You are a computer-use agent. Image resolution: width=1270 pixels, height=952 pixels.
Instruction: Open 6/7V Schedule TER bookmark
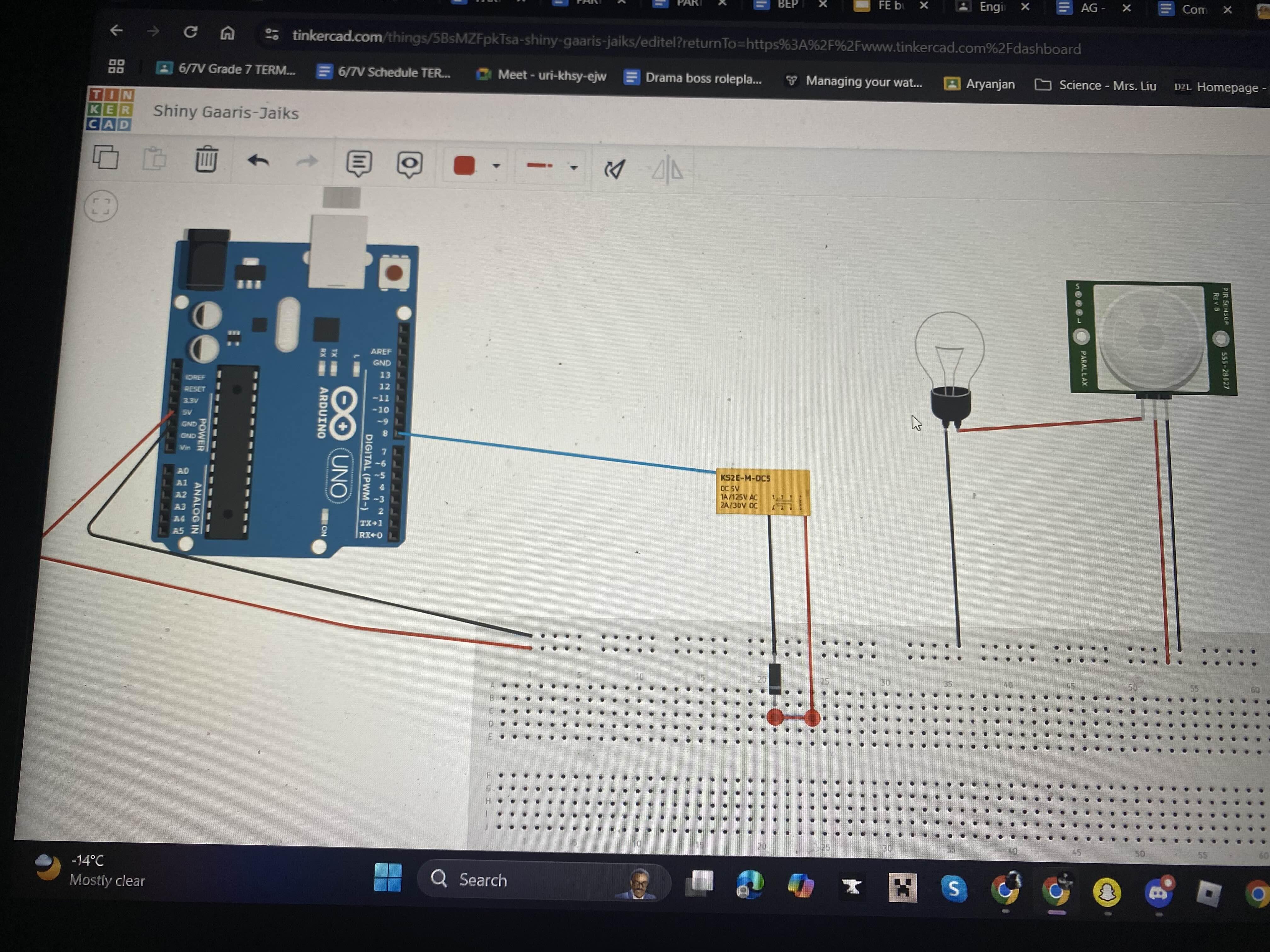384,72
